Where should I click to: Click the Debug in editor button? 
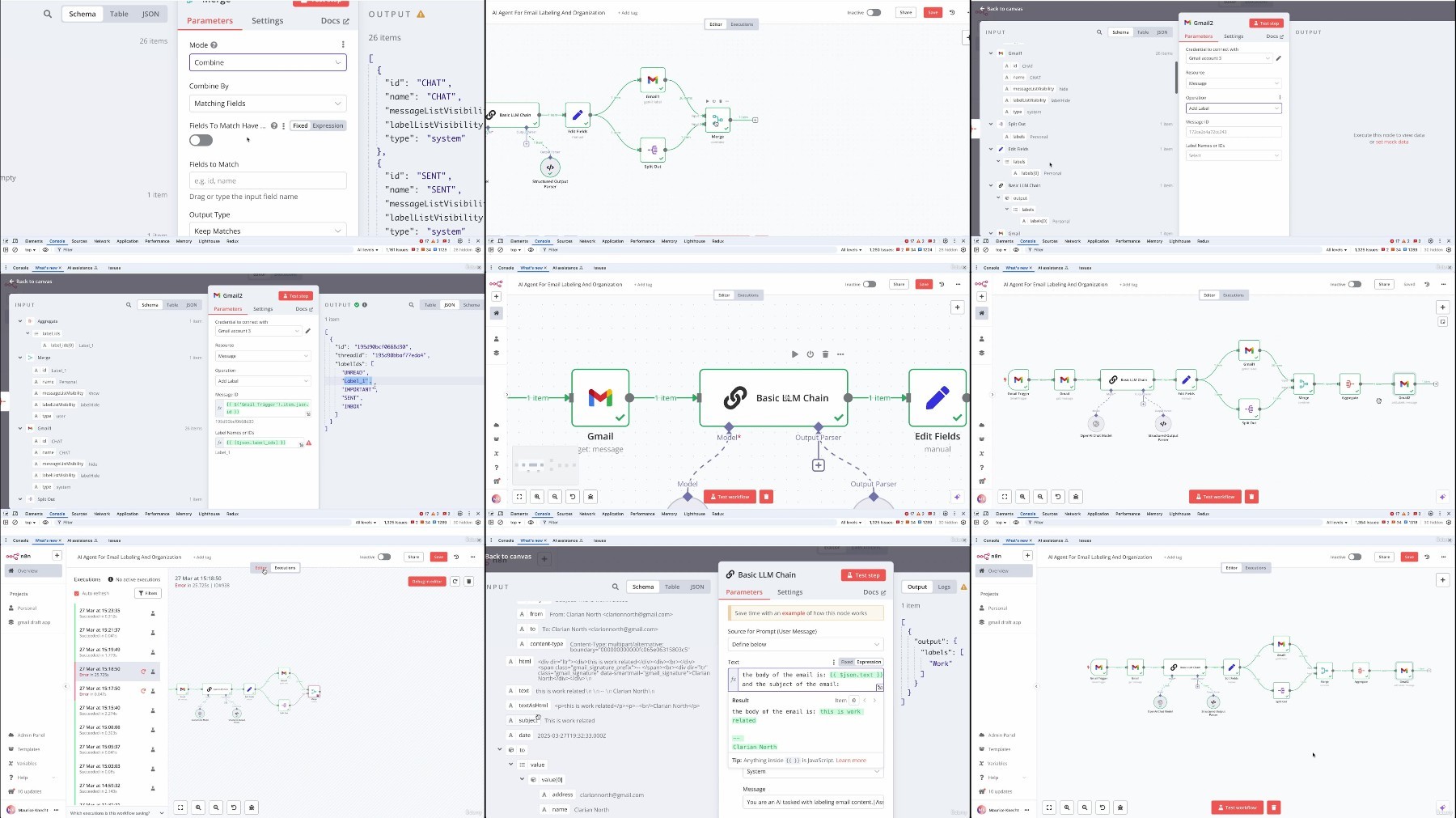point(427,581)
